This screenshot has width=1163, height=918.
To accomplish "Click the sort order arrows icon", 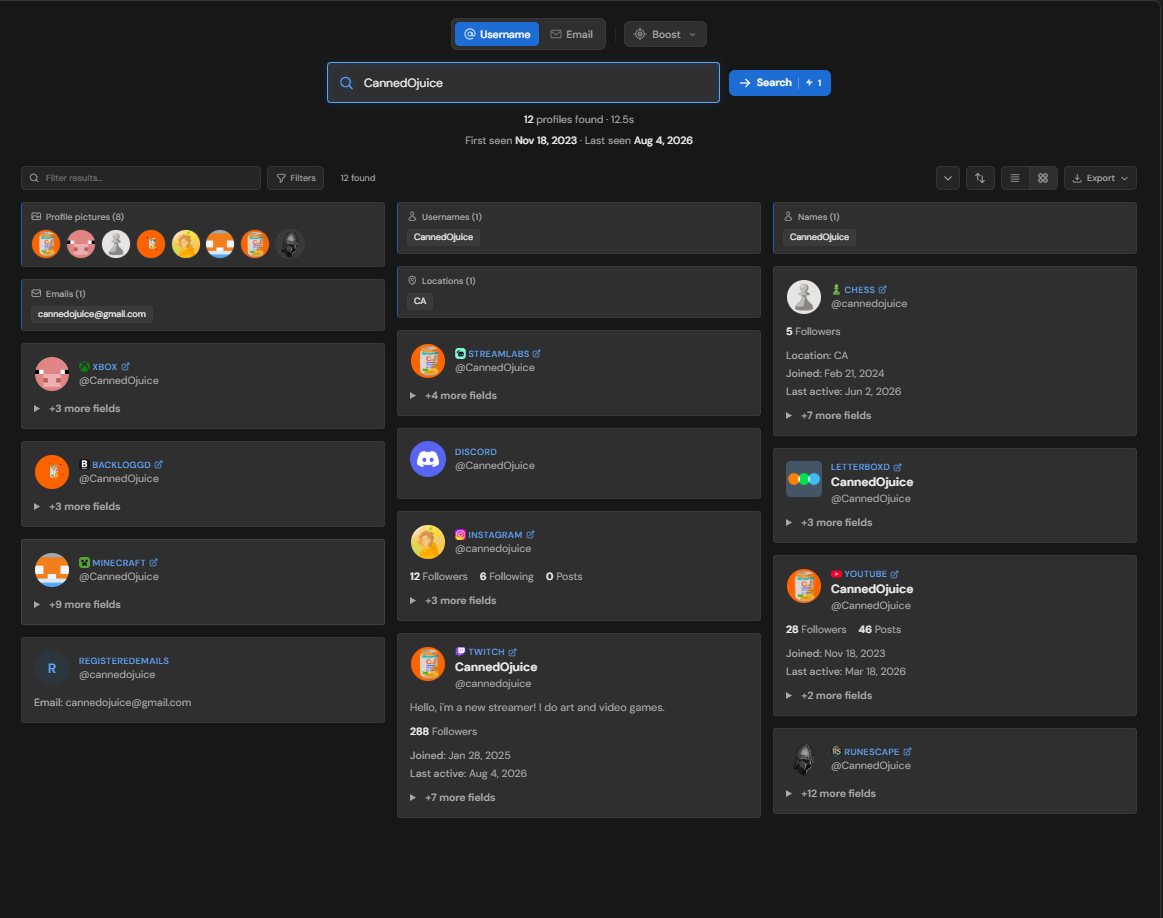I will 980,178.
